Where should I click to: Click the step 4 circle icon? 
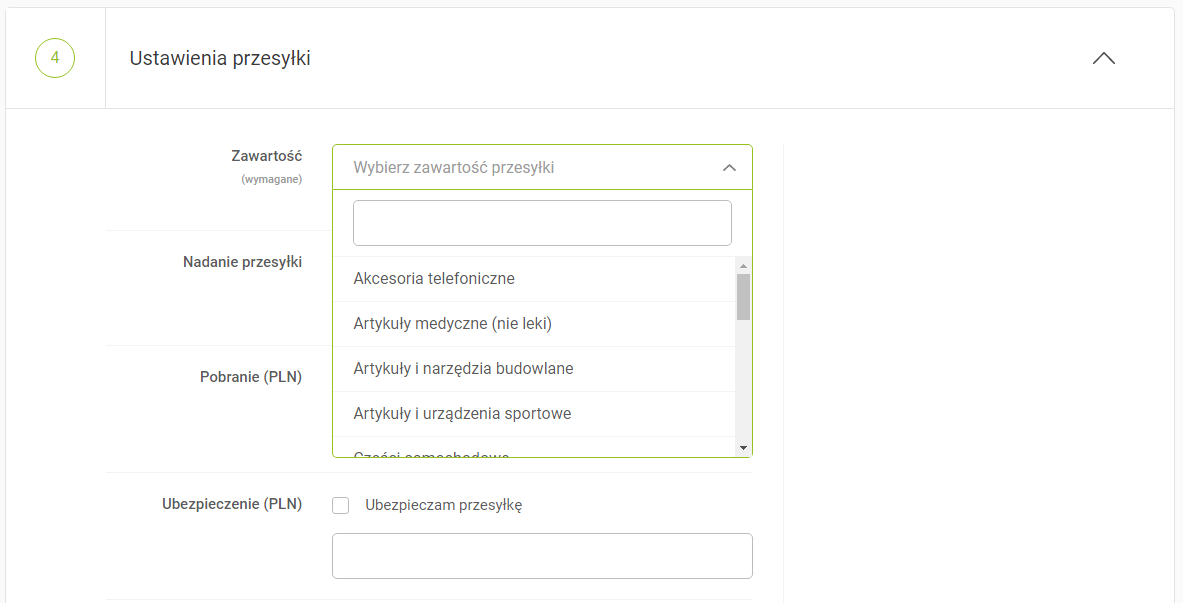point(55,58)
